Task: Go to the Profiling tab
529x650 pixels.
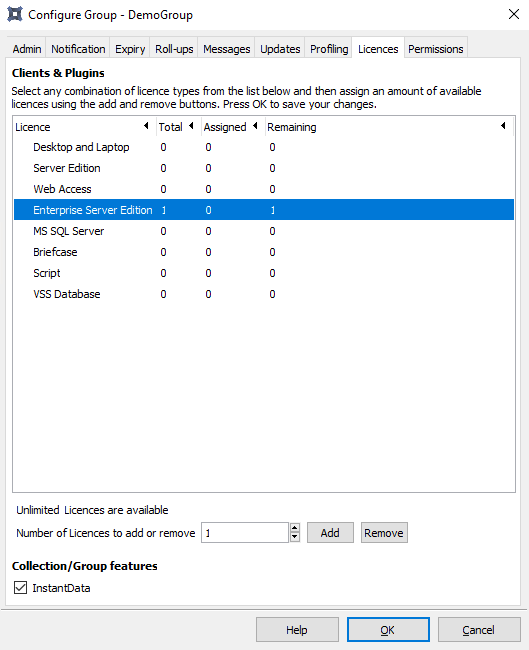Action: (x=329, y=49)
